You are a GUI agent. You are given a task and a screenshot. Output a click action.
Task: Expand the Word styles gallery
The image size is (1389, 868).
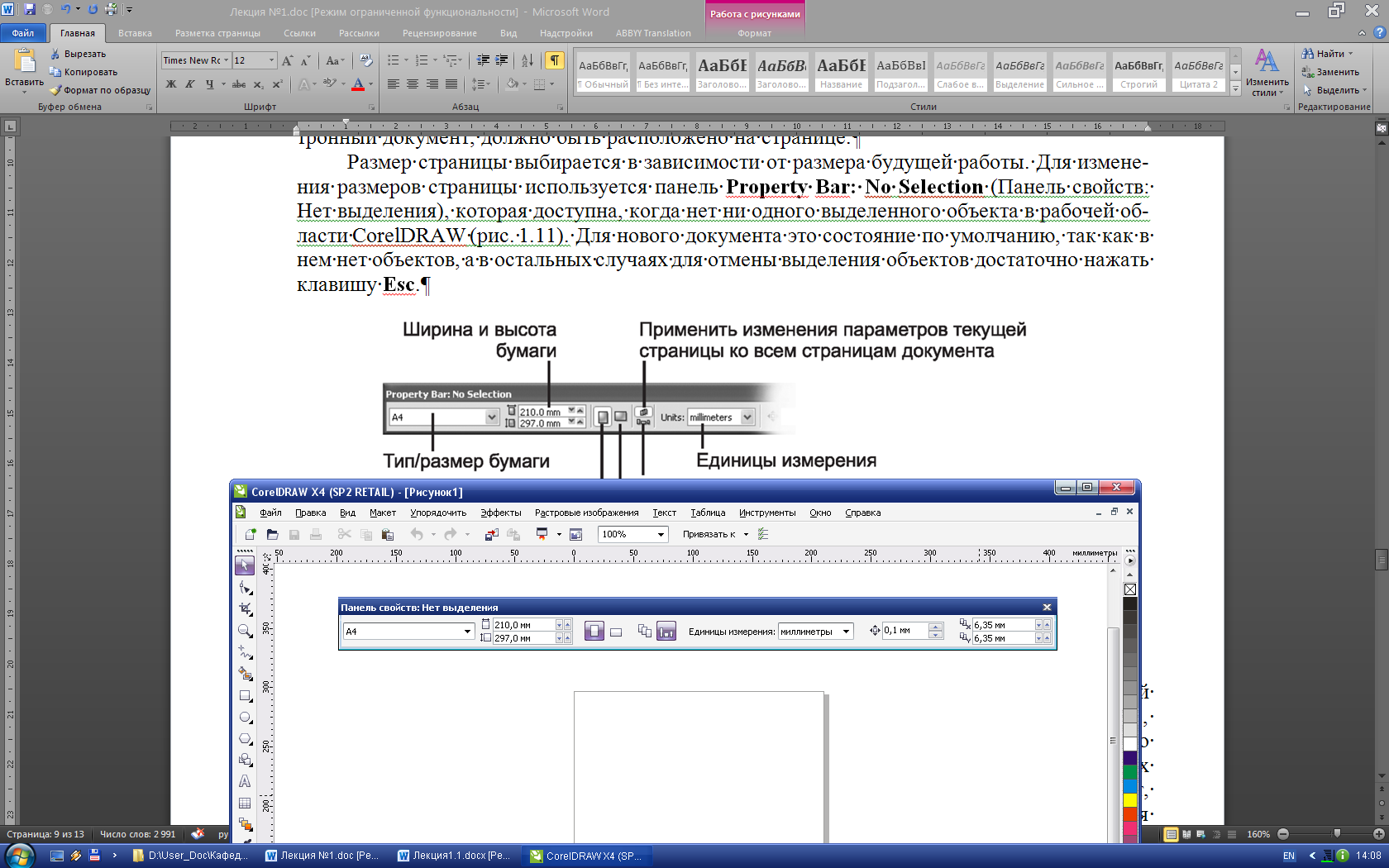click(x=1235, y=88)
